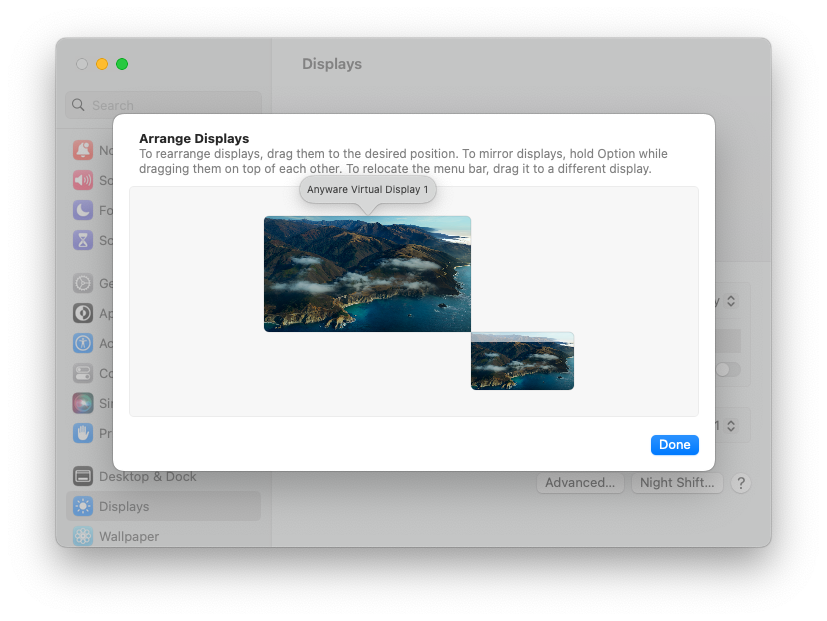The image size is (827, 621).
Task: Toggle the switch behind the dialog
Action: [x=728, y=369]
